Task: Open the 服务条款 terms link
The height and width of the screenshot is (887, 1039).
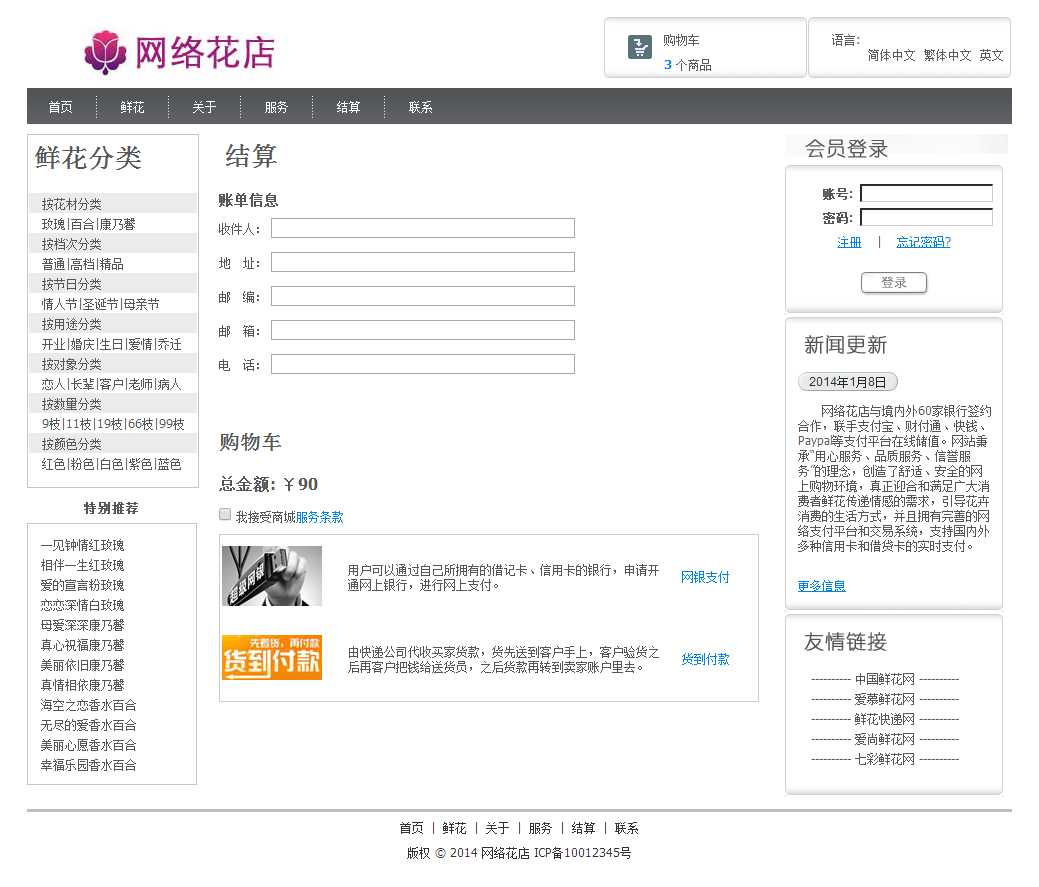Action: pos(319,517)
